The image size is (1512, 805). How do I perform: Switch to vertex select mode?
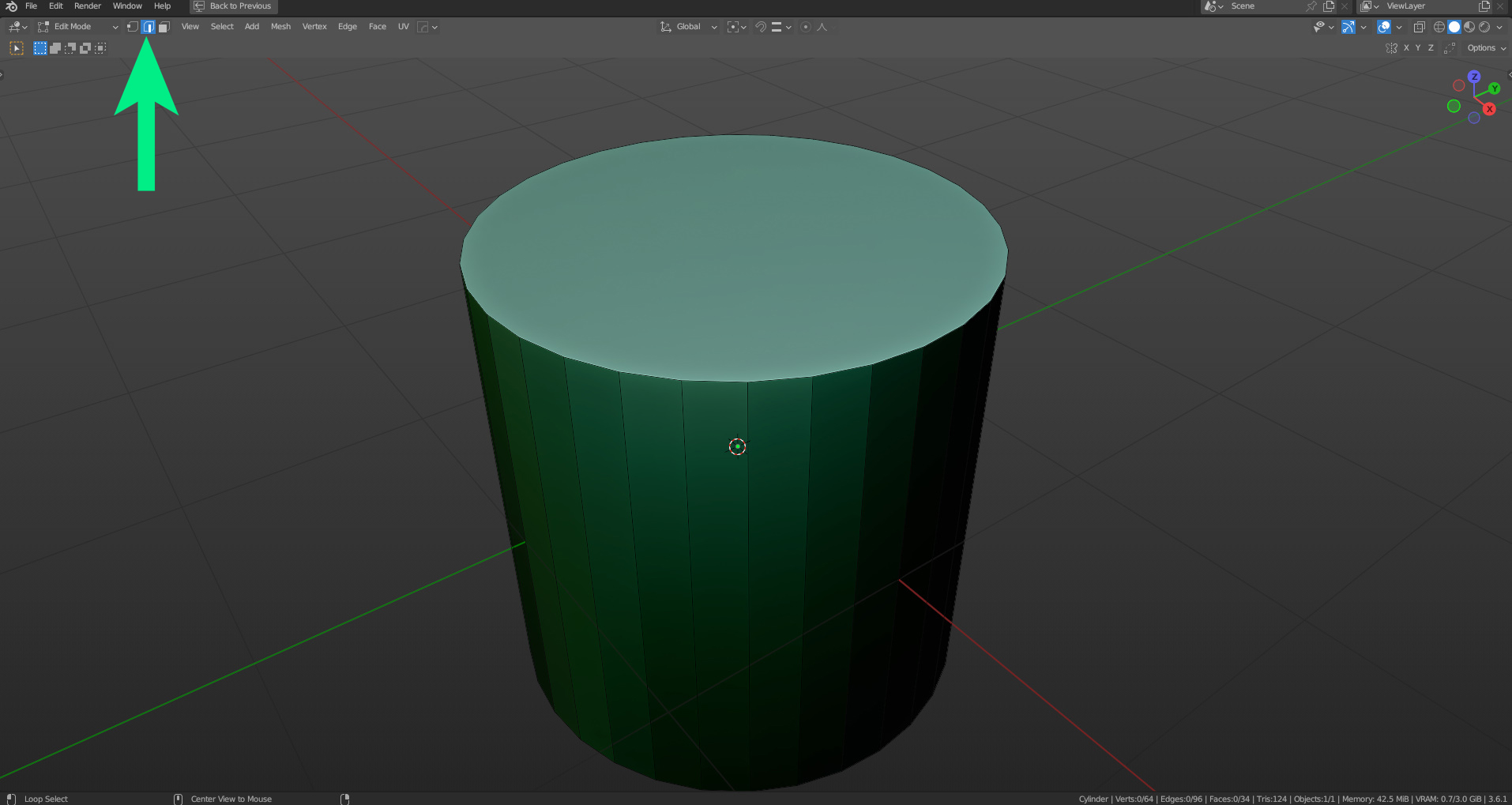click(x=133, y=27)
